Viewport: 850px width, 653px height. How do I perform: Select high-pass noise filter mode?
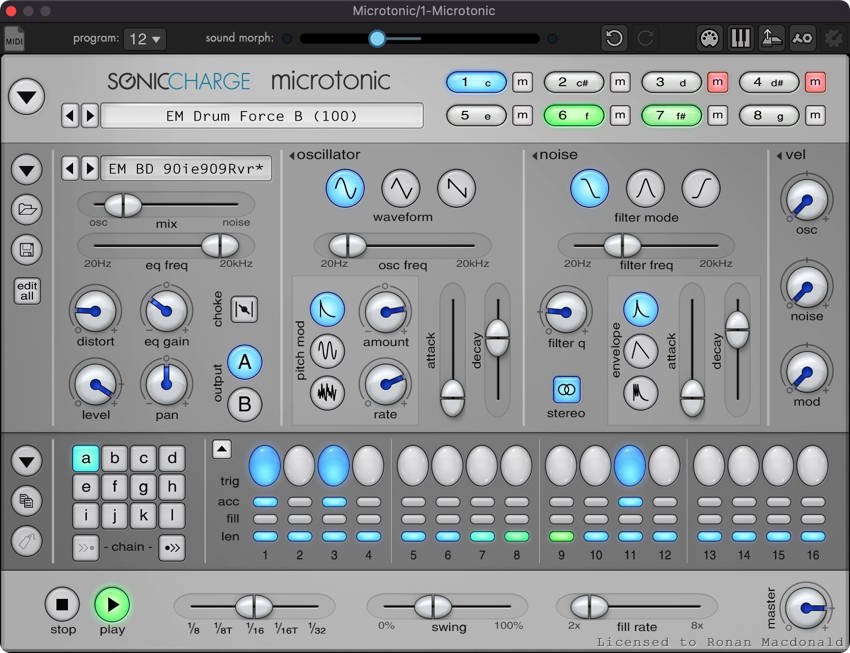(701, 188)
